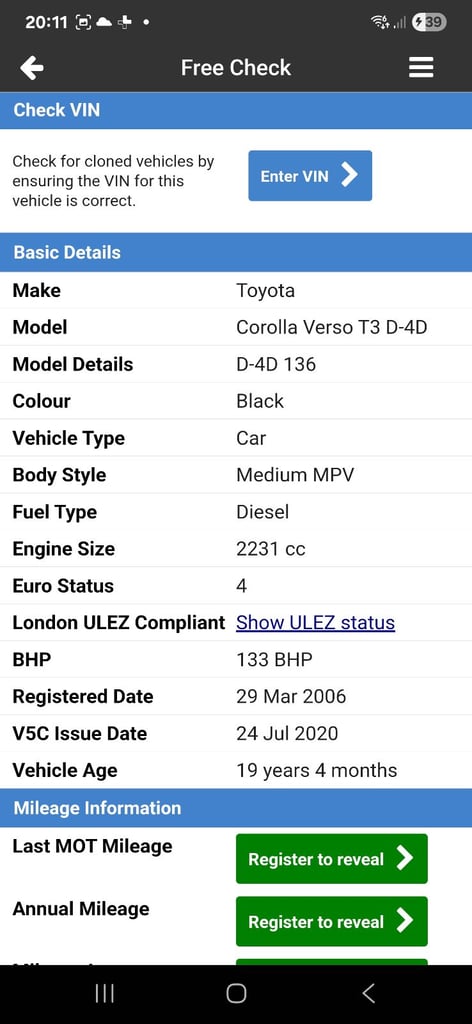Tap Android back navigation chevron
This screenshot has height=1024, width=472.
368,993
